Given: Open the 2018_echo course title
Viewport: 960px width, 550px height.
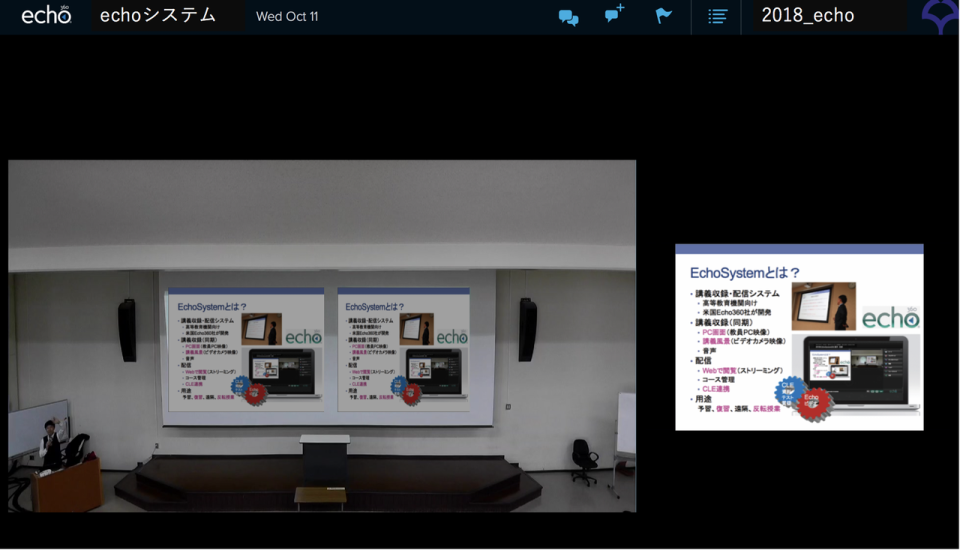Looking at the screenshot, I should coord(808,15).
